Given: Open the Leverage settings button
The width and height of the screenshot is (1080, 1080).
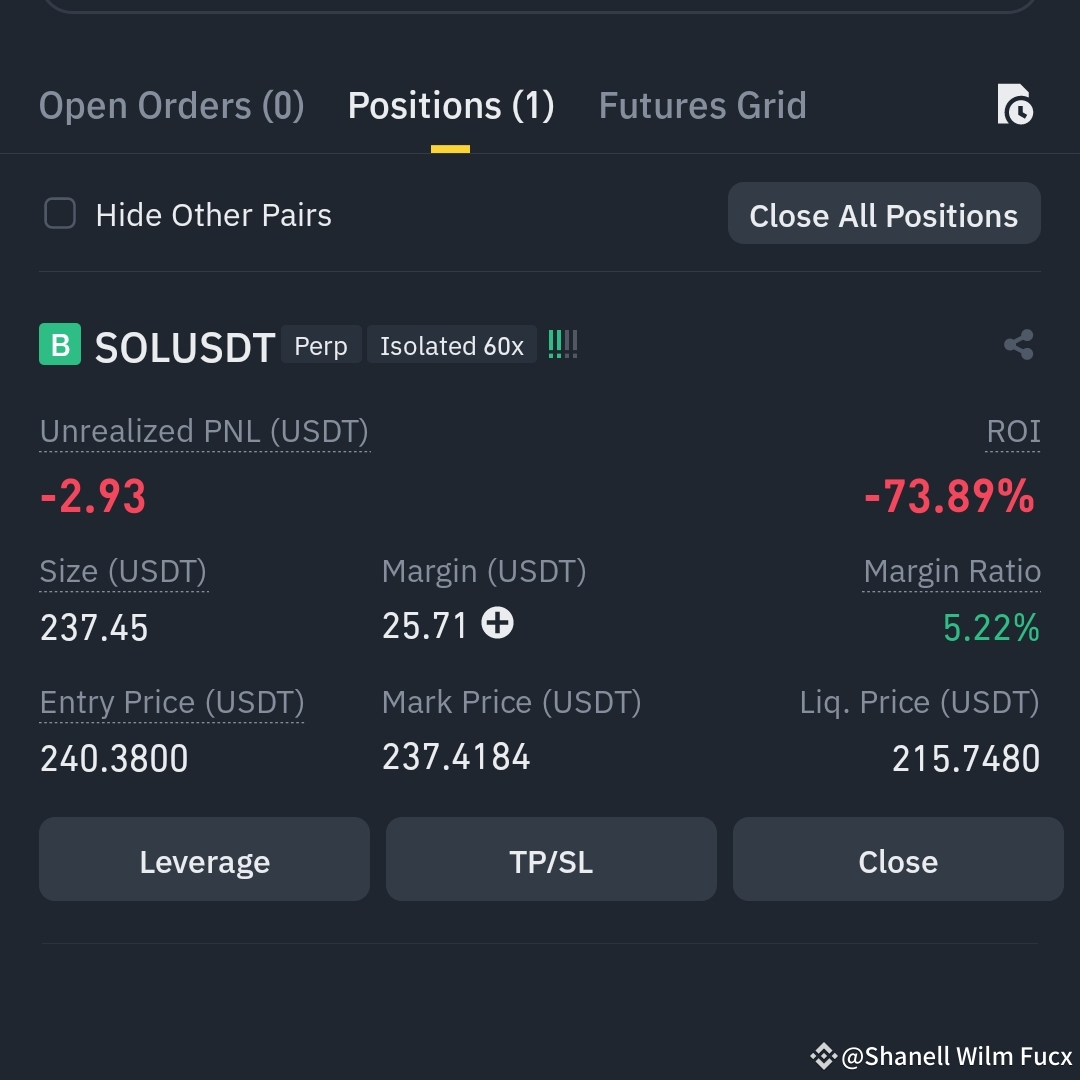Looking at the screenshot, I should pos(205,859).
